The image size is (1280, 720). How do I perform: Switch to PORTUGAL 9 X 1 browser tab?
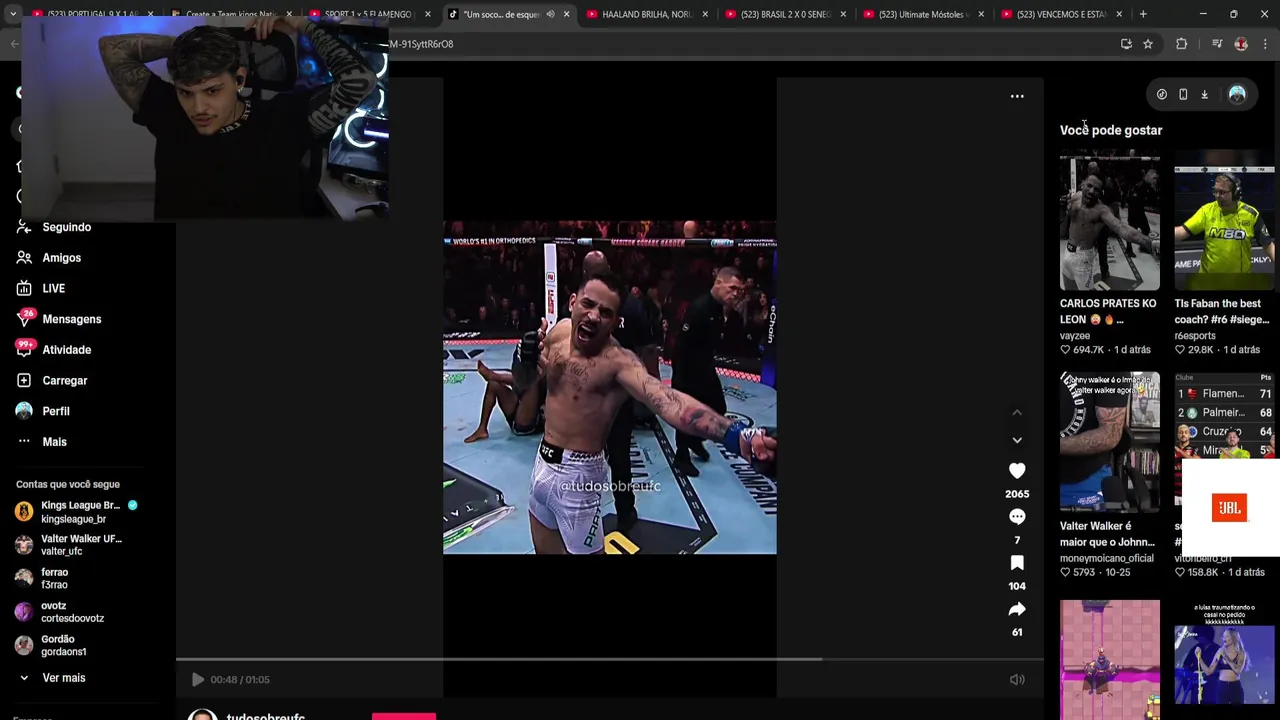(93, 15)
